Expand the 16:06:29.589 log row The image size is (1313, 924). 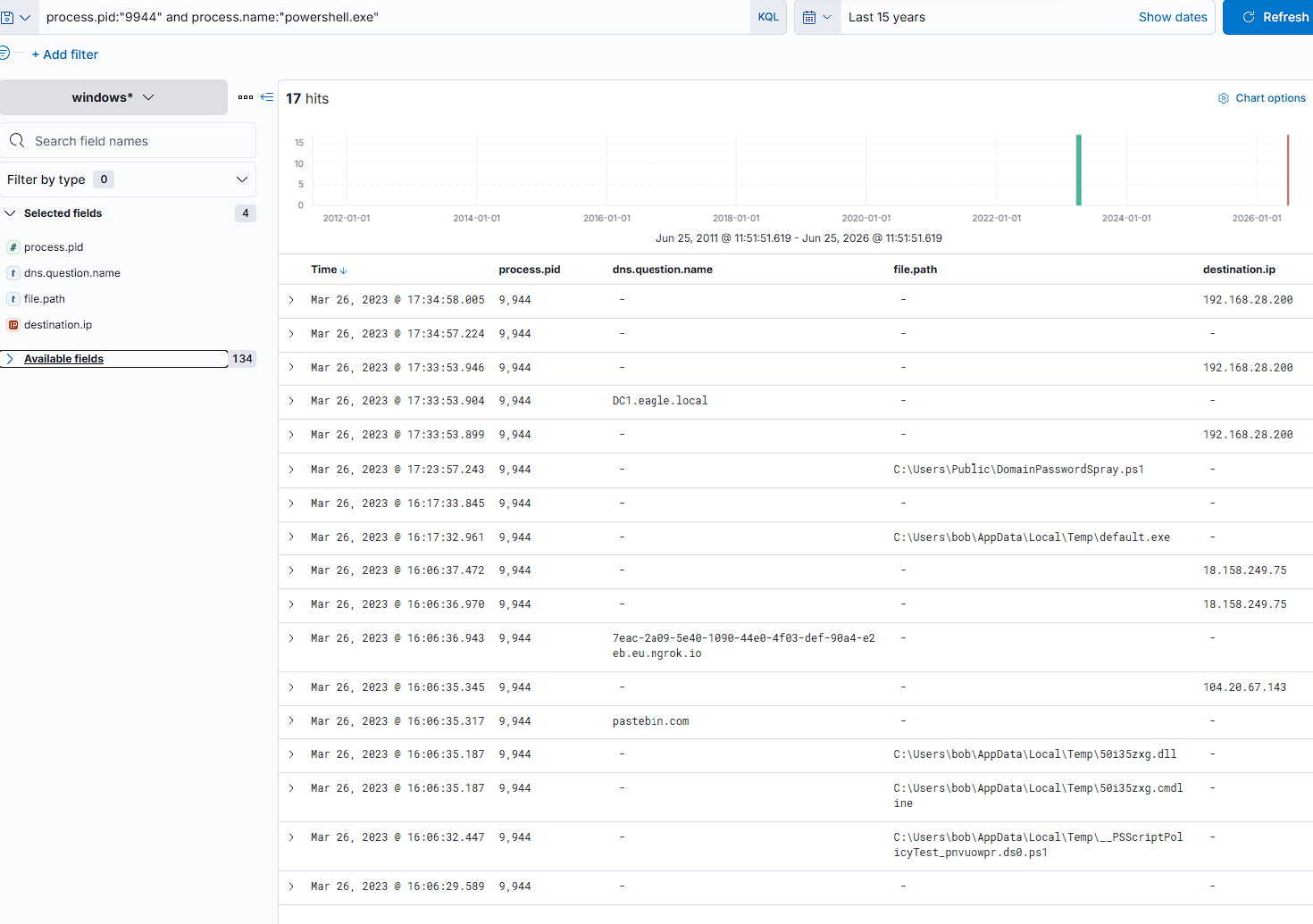(x=291, y=887)
